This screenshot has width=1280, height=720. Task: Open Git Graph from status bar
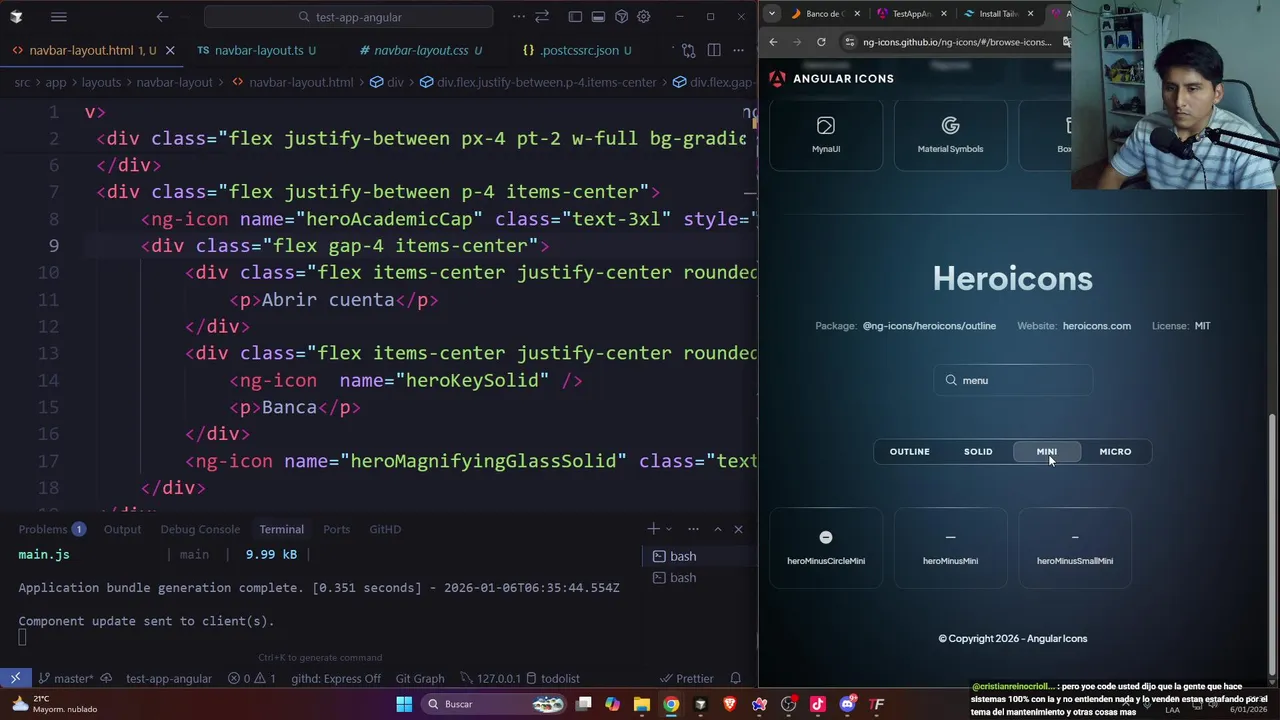[x=420, y=678]
